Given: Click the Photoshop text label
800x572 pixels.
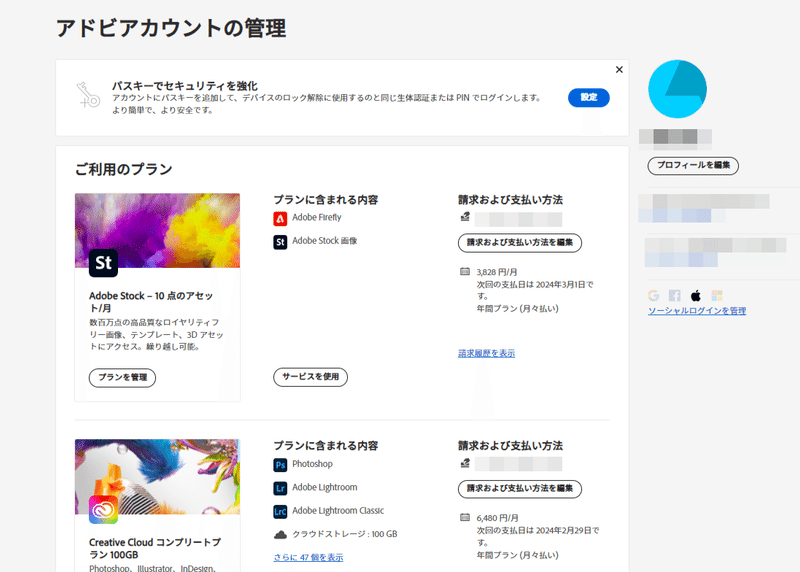Looking at the screenshot, I should click(312, 464).
